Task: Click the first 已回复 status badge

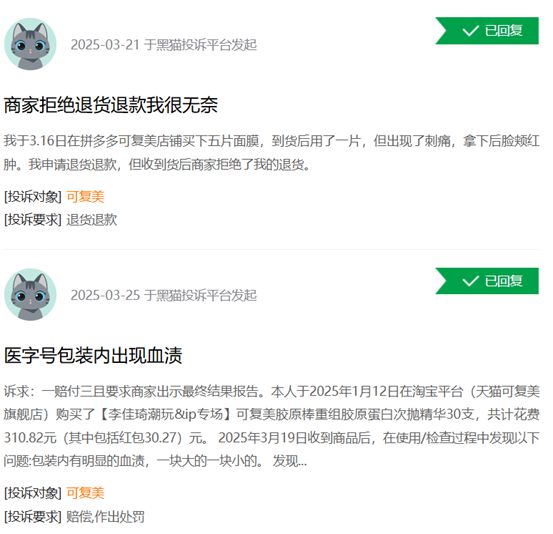Action: [487, 31]
